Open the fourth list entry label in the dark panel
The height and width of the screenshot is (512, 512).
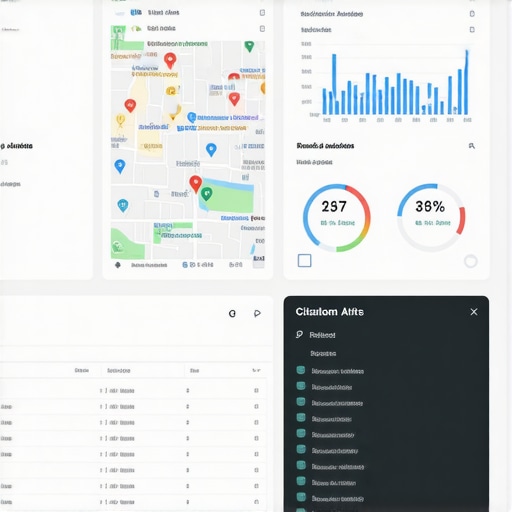(x=332, y=419)
